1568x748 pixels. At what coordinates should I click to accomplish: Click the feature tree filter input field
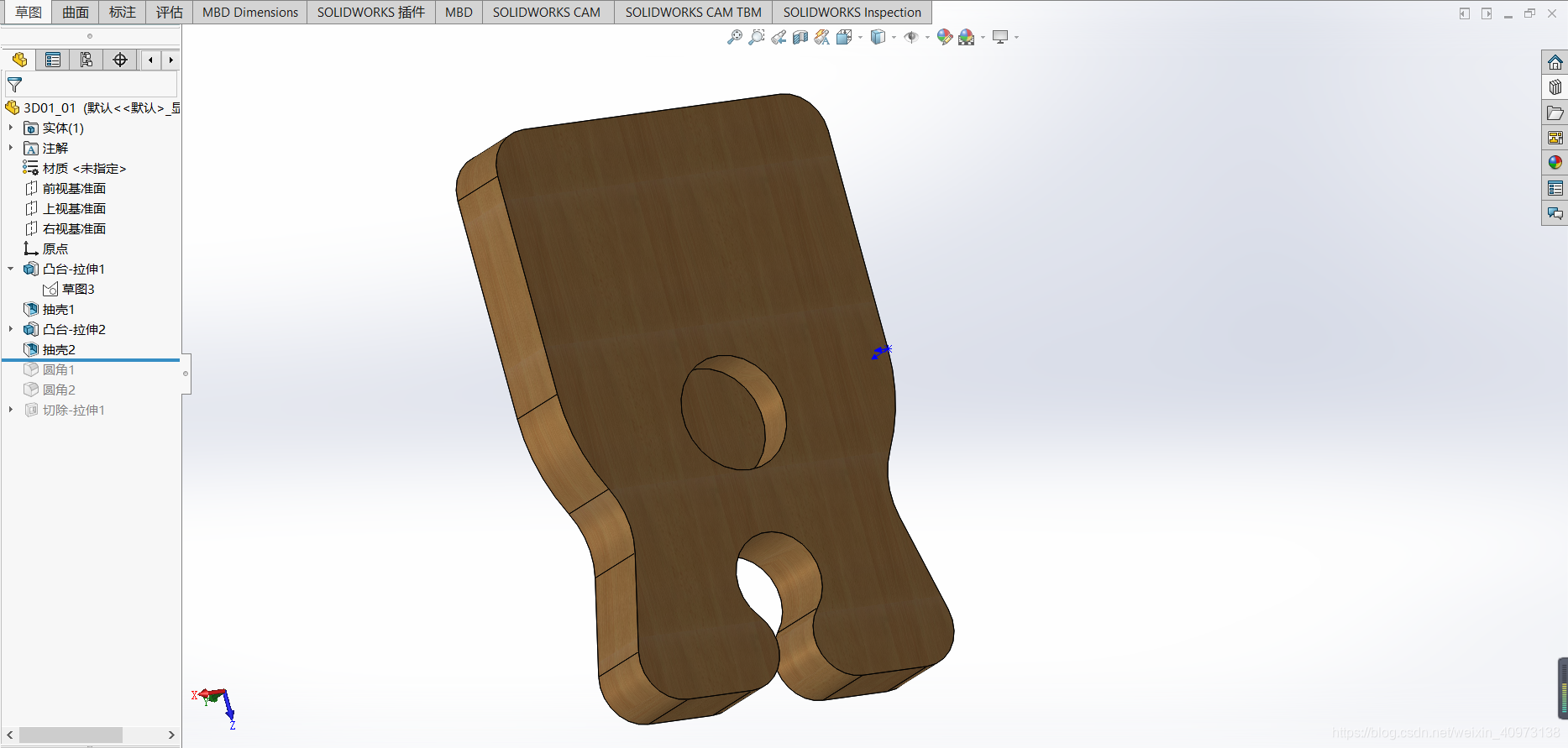click(92, 85)
